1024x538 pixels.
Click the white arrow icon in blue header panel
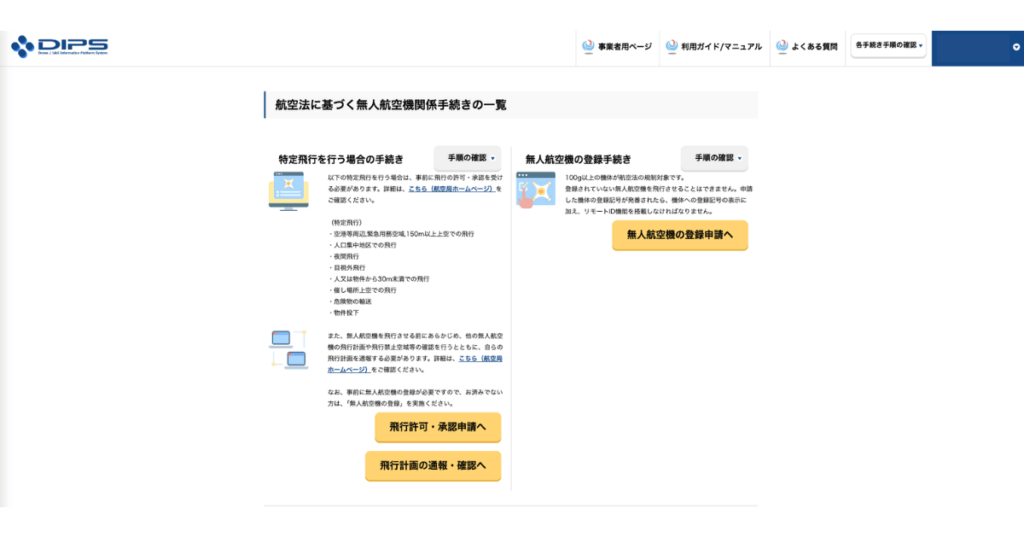1015,47
